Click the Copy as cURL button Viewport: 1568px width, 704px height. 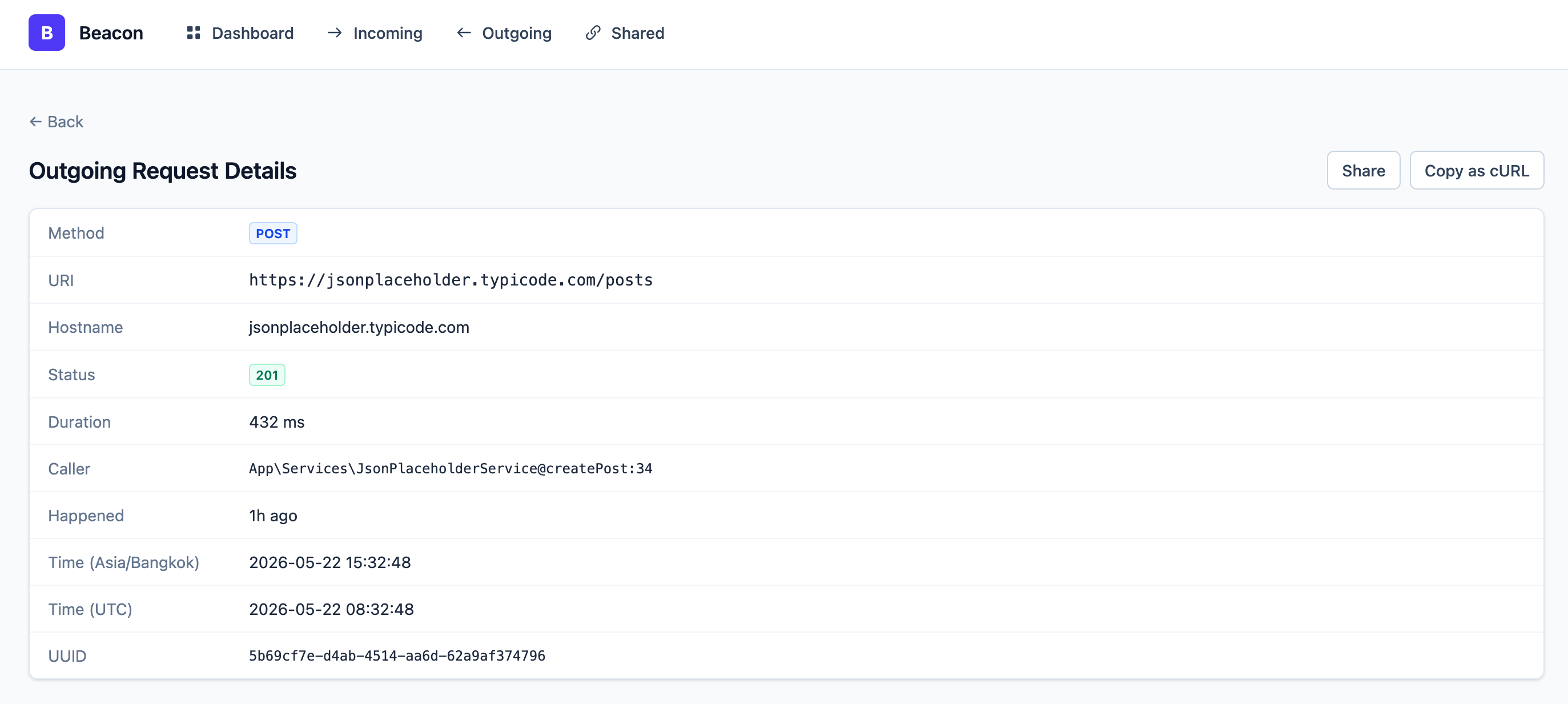(1476, 170)
